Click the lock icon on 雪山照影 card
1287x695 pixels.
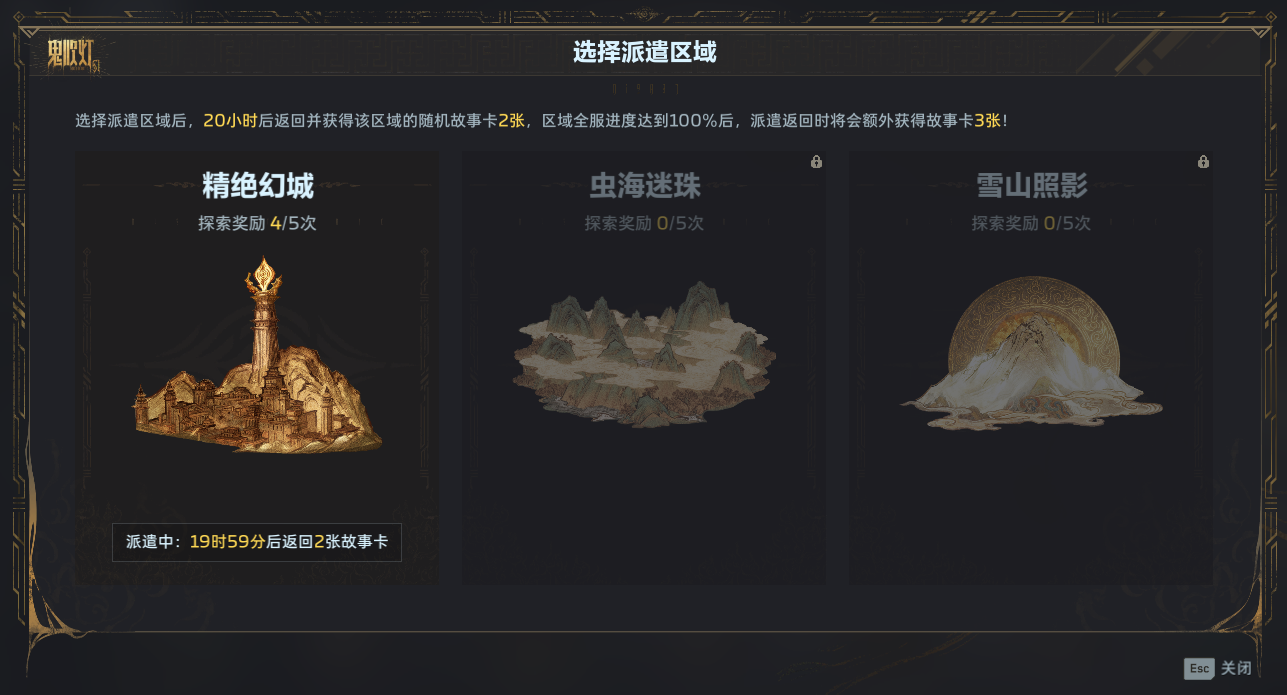[1203, 162]
